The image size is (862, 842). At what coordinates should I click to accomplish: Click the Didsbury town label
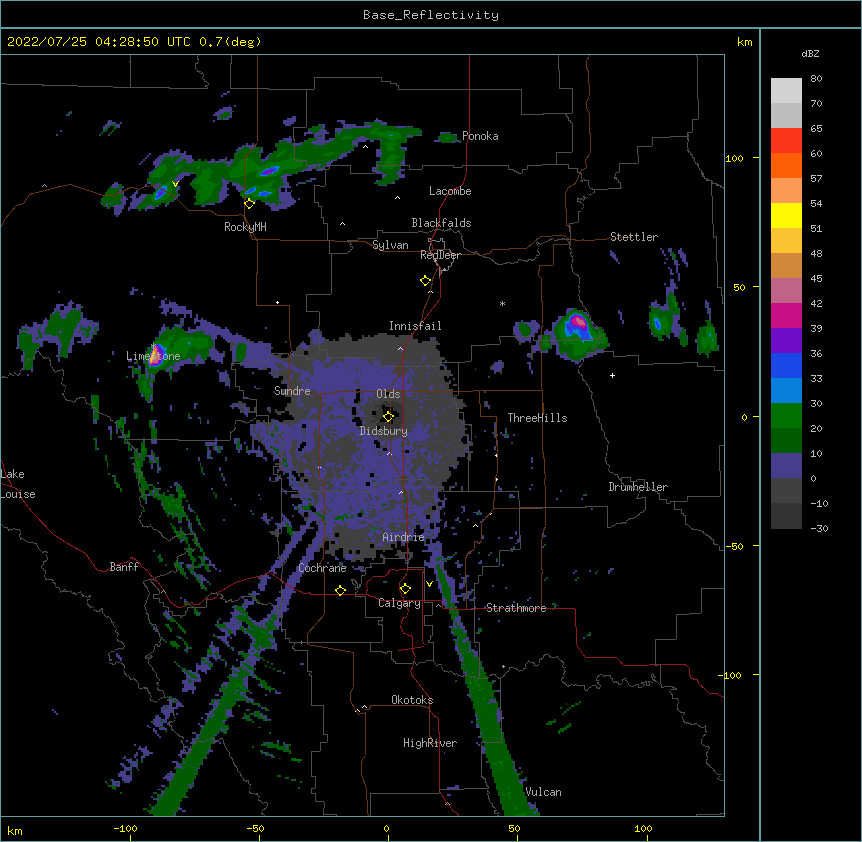pos(384,431)
